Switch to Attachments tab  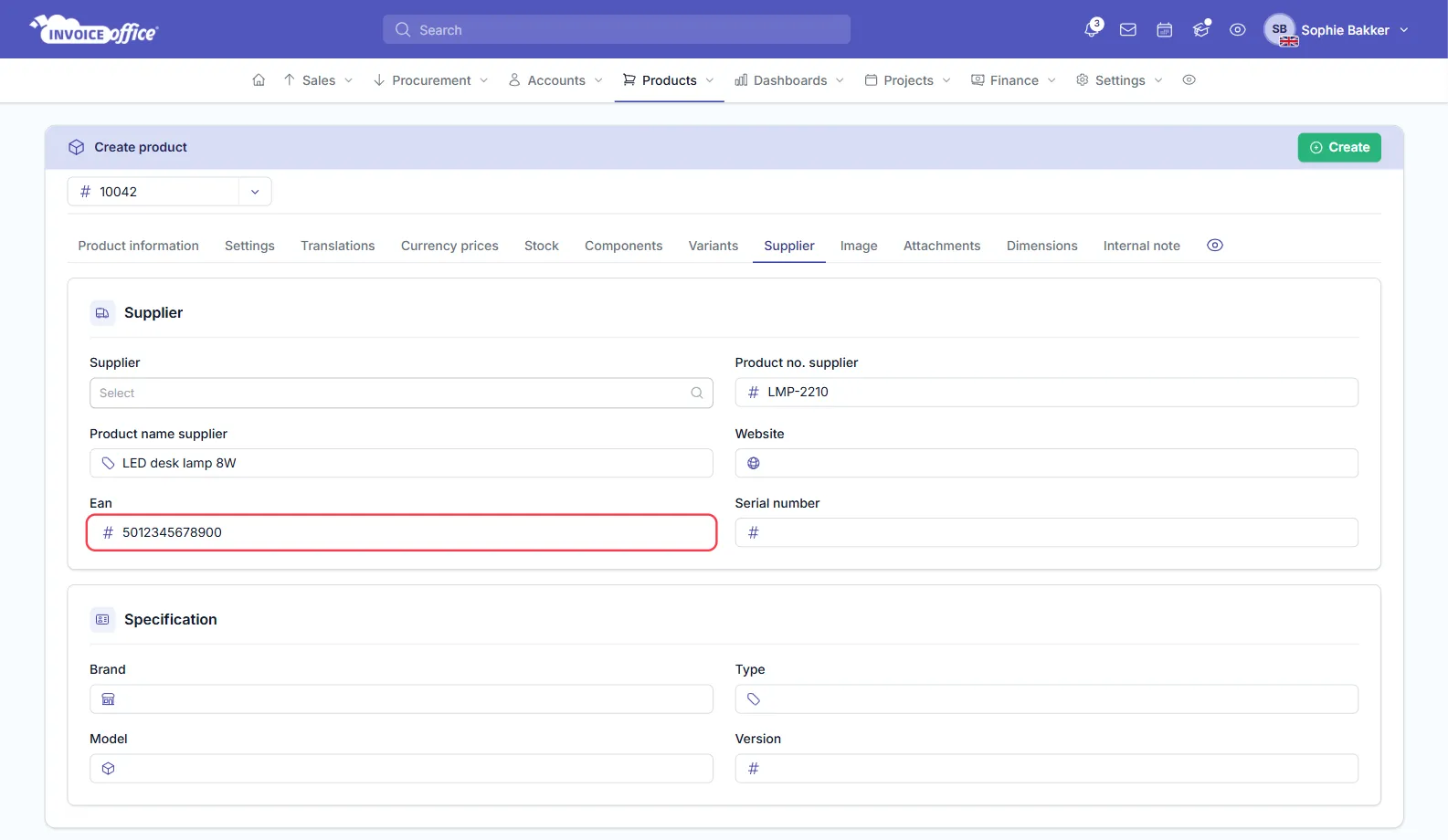click(941, 246)
